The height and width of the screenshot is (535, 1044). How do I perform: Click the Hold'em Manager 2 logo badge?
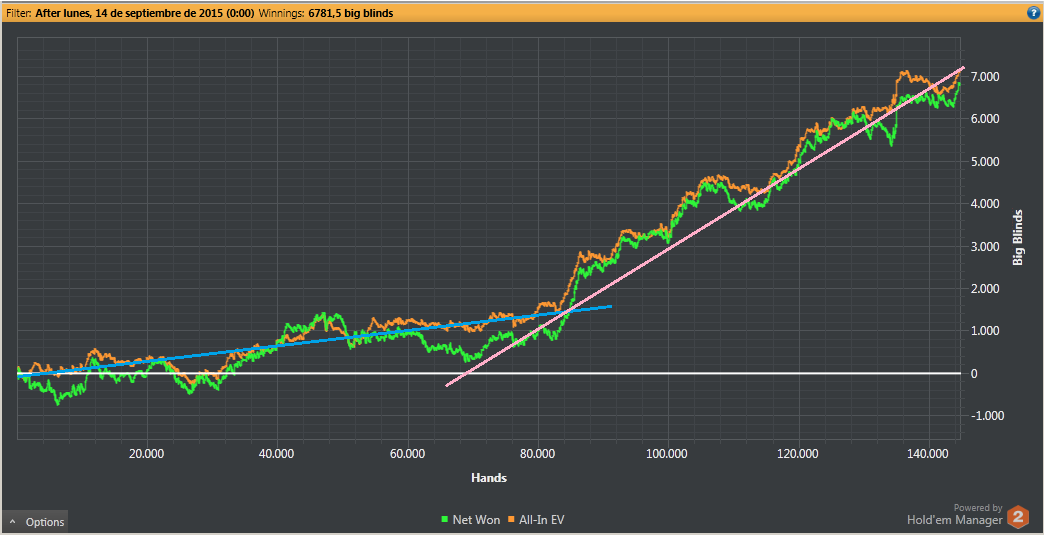pyautogui.click(x=1017, y=517)
